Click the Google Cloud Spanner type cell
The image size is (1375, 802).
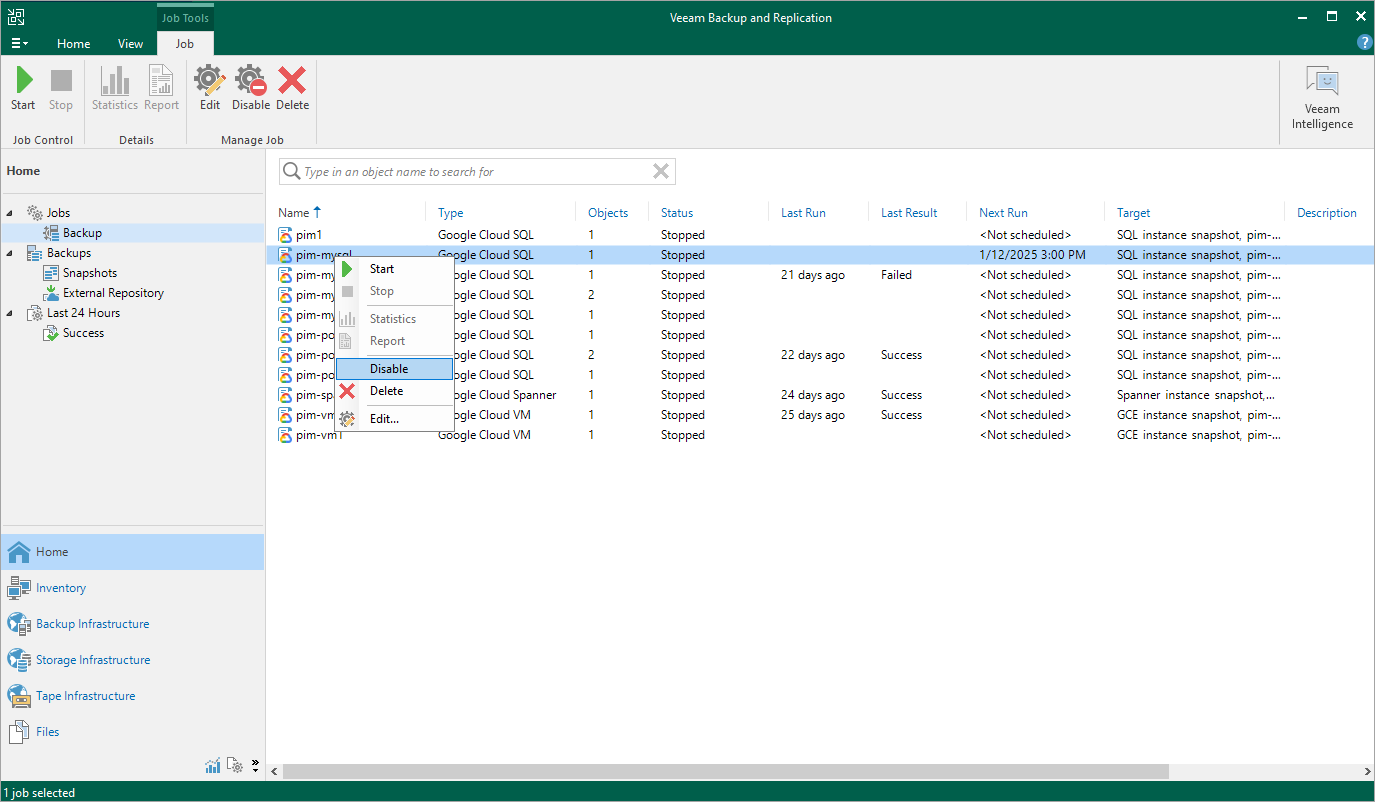click(x=497, y=395)
